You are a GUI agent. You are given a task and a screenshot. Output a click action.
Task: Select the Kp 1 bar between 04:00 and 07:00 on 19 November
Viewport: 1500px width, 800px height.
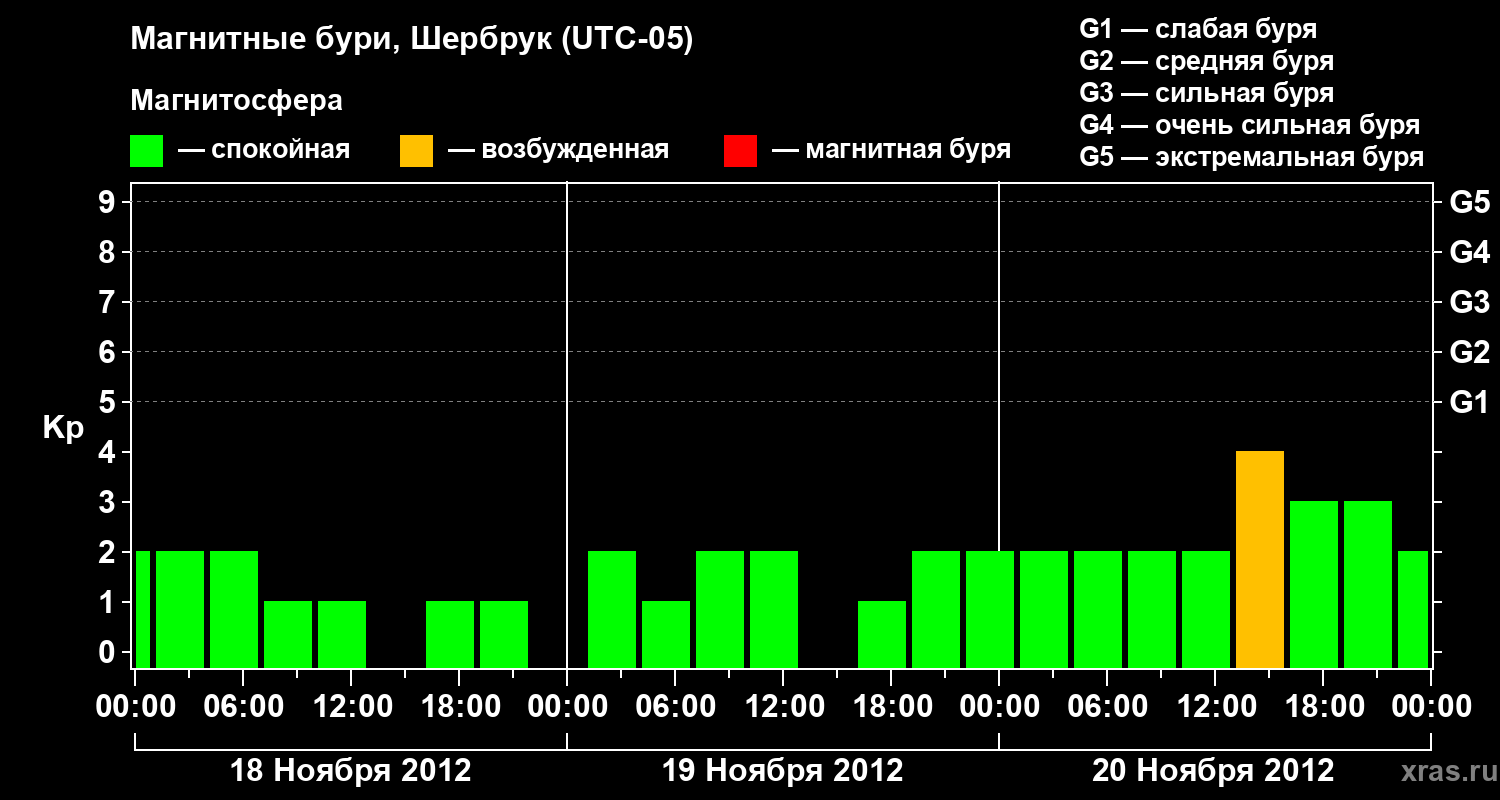point(666,635)
